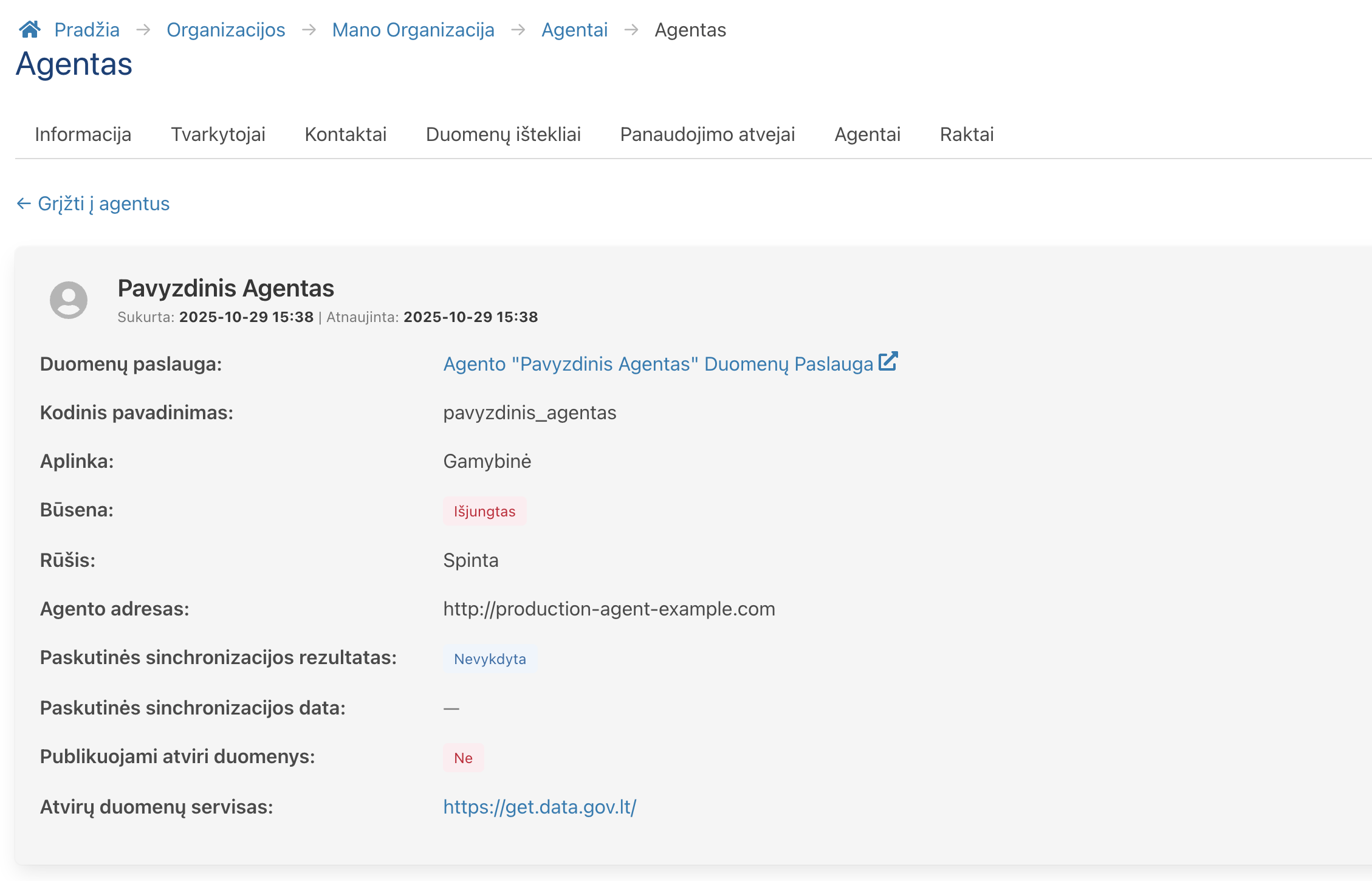Open Agento "Pavyzdinis Agentas" Duomenų Paslauga link
This screenshot has height=881, width=1372.
[658, 364]
